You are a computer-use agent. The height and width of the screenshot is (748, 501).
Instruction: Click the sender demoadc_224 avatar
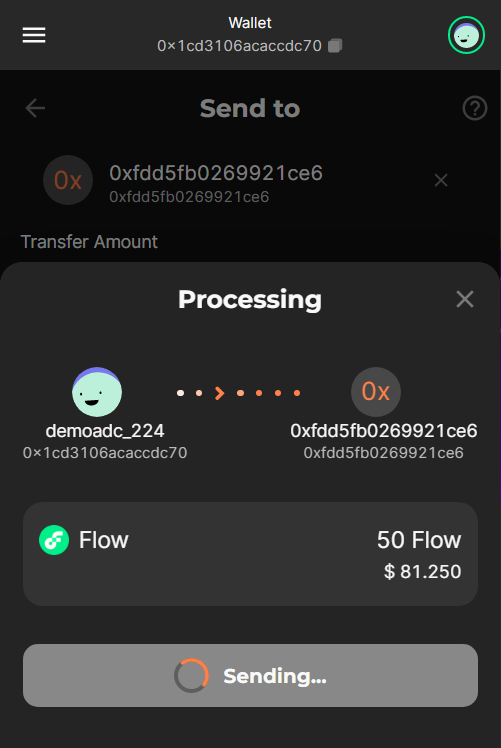click(97, 392)
